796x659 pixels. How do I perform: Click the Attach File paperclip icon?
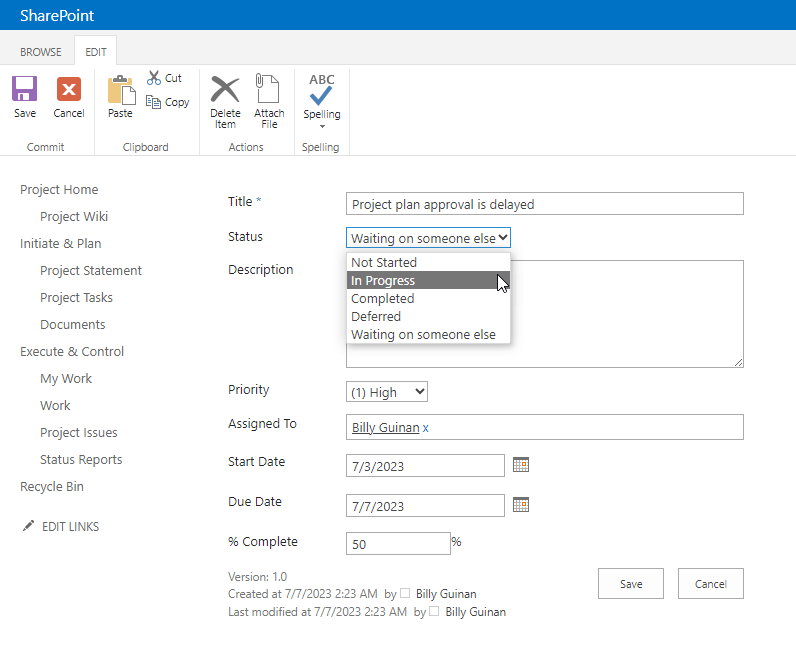[269, 90]
